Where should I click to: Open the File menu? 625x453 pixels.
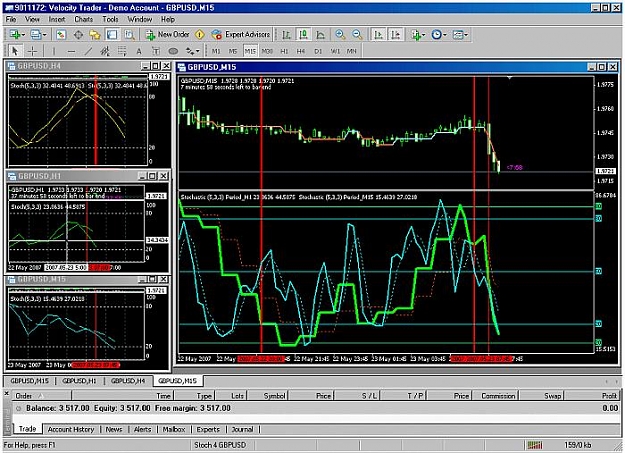pyautogui.click(x=11, y=19)
